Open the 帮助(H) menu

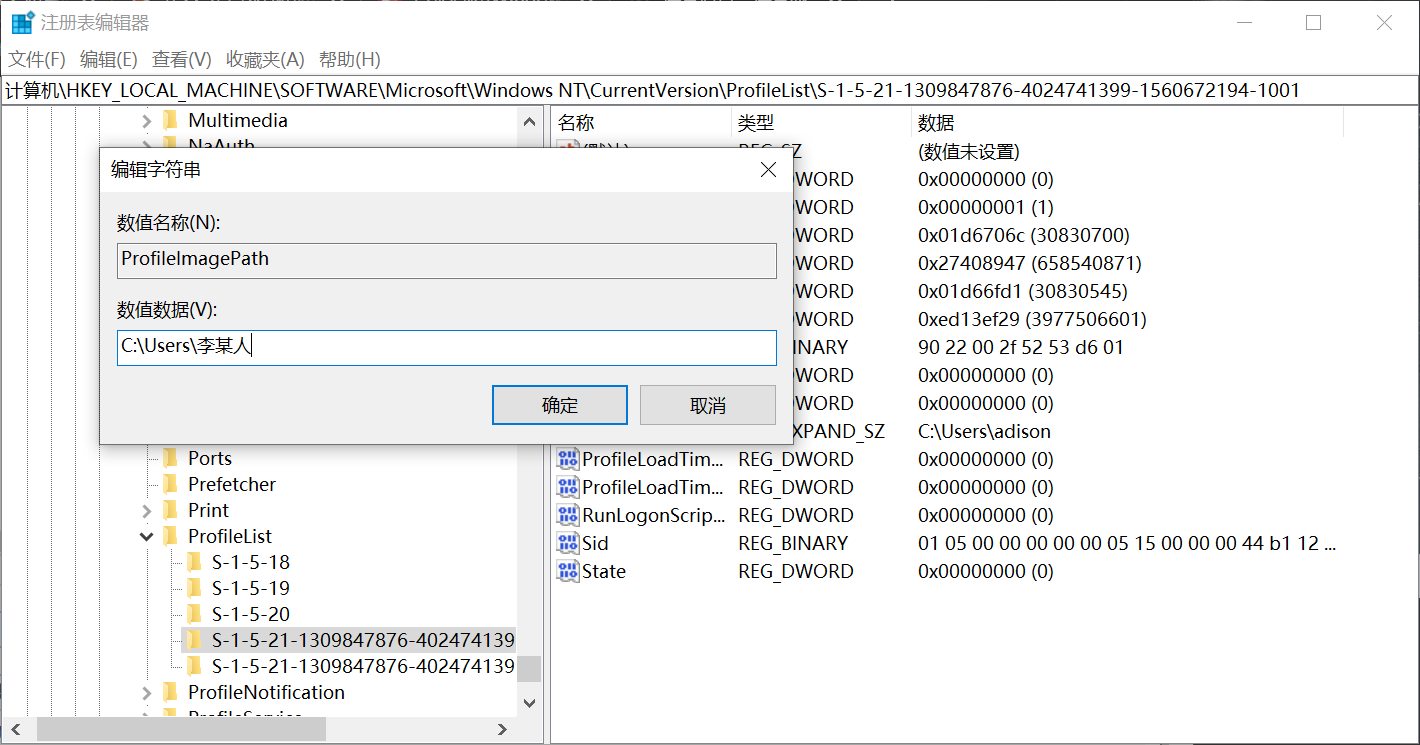(350, 60)
